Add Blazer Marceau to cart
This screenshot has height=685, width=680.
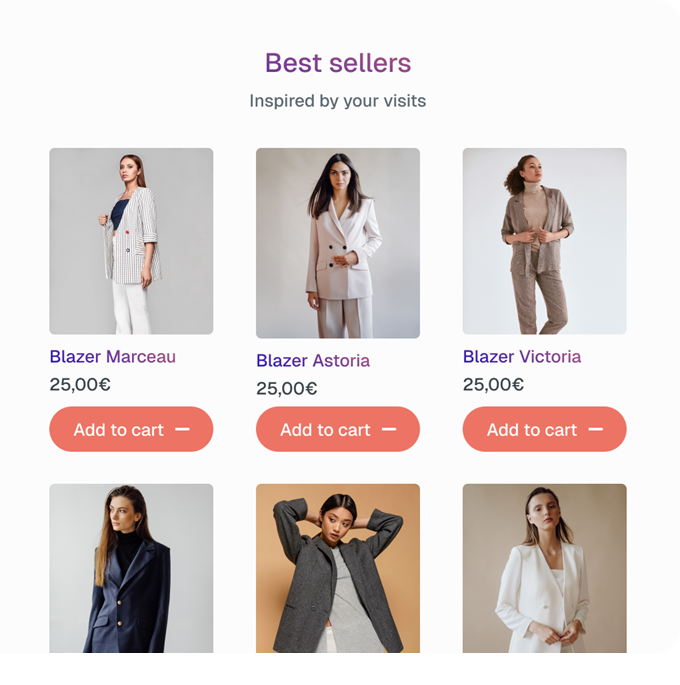coord(118,429)
